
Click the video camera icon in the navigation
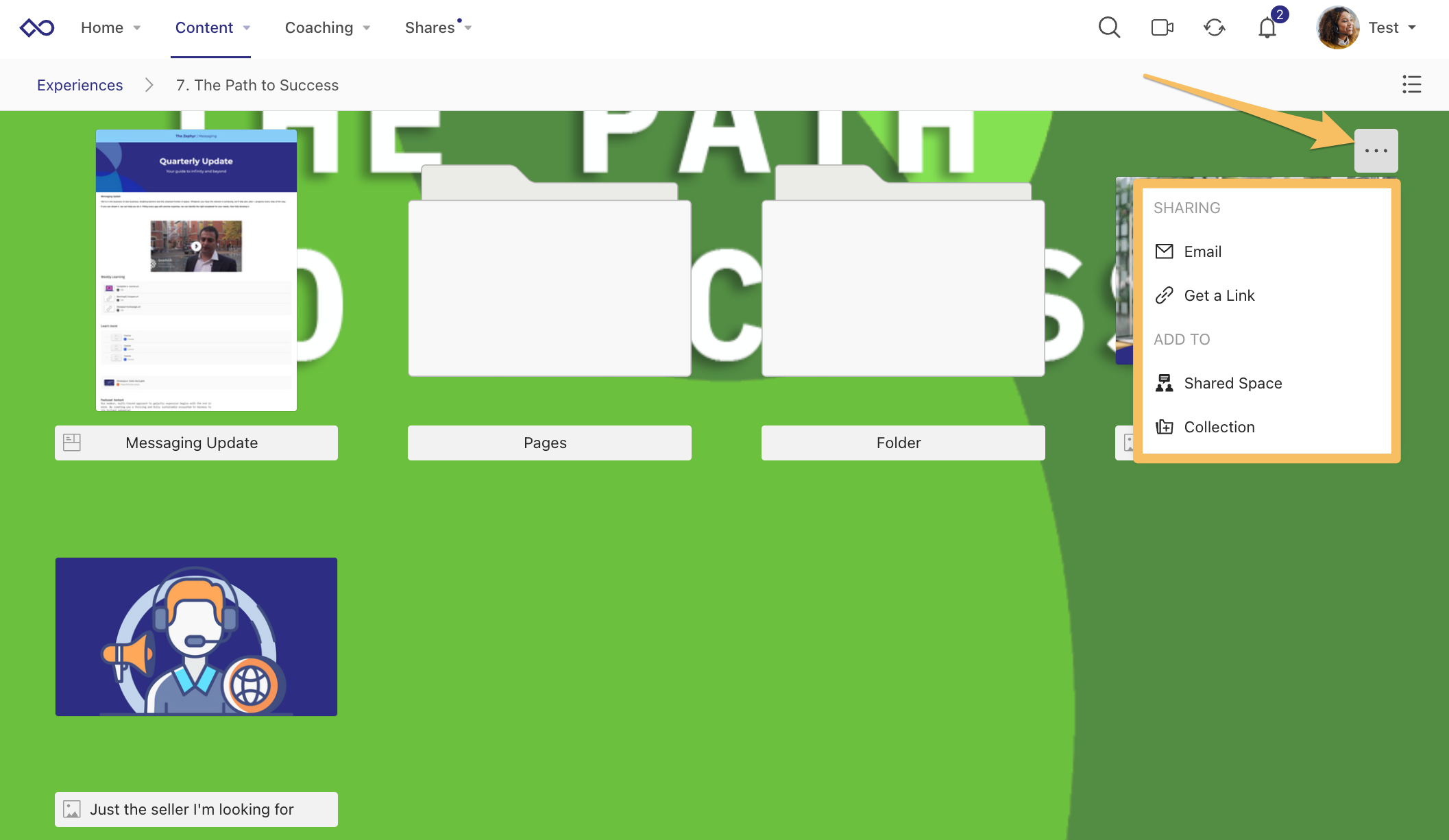(1162, 27)
